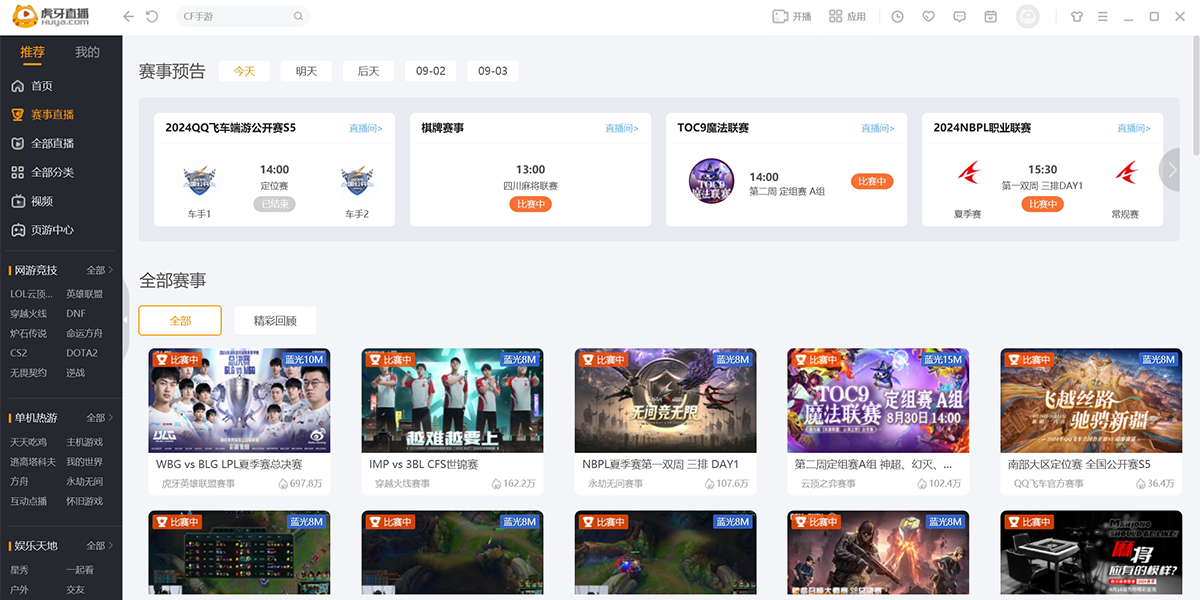1200x600 pixels.
Task: Expand 全部 next to 单机热游
Action: point(99,418)
